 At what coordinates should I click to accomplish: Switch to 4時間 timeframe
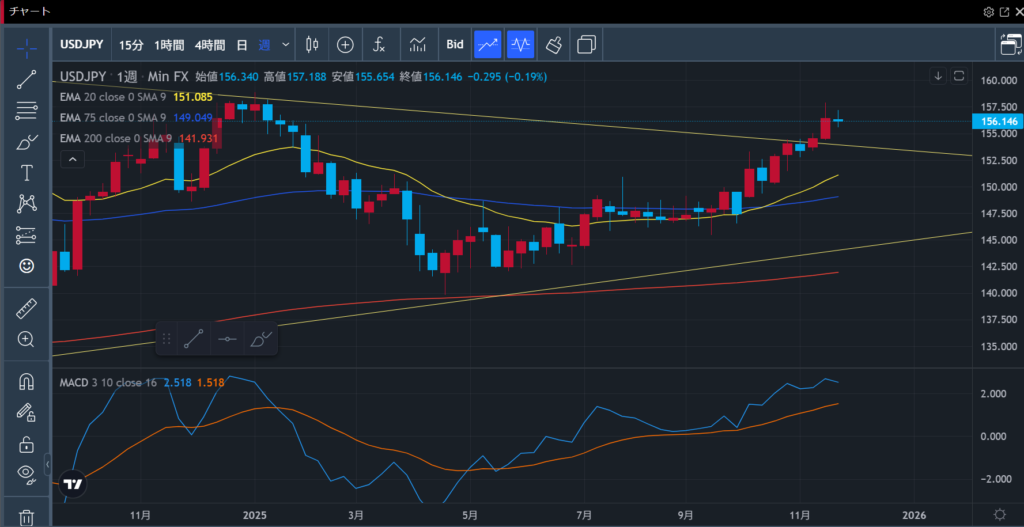click(210, 44)
